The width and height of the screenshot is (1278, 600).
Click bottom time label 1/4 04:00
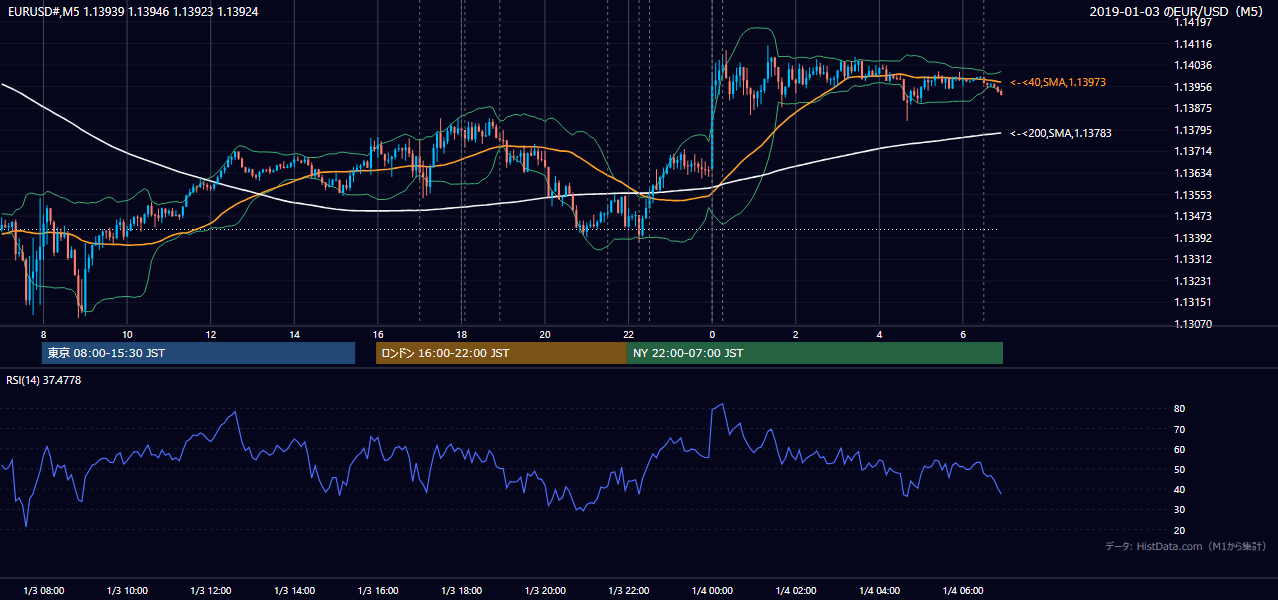(x=879, y=591)
